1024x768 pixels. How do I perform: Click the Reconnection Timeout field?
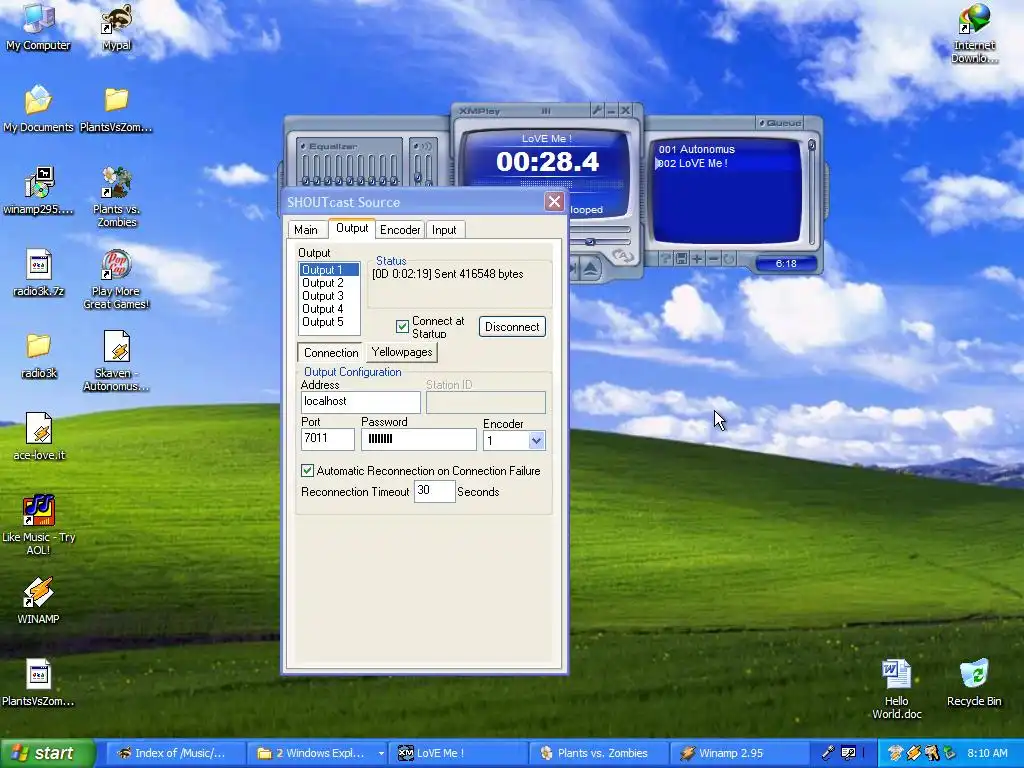[x=434, y=491]
